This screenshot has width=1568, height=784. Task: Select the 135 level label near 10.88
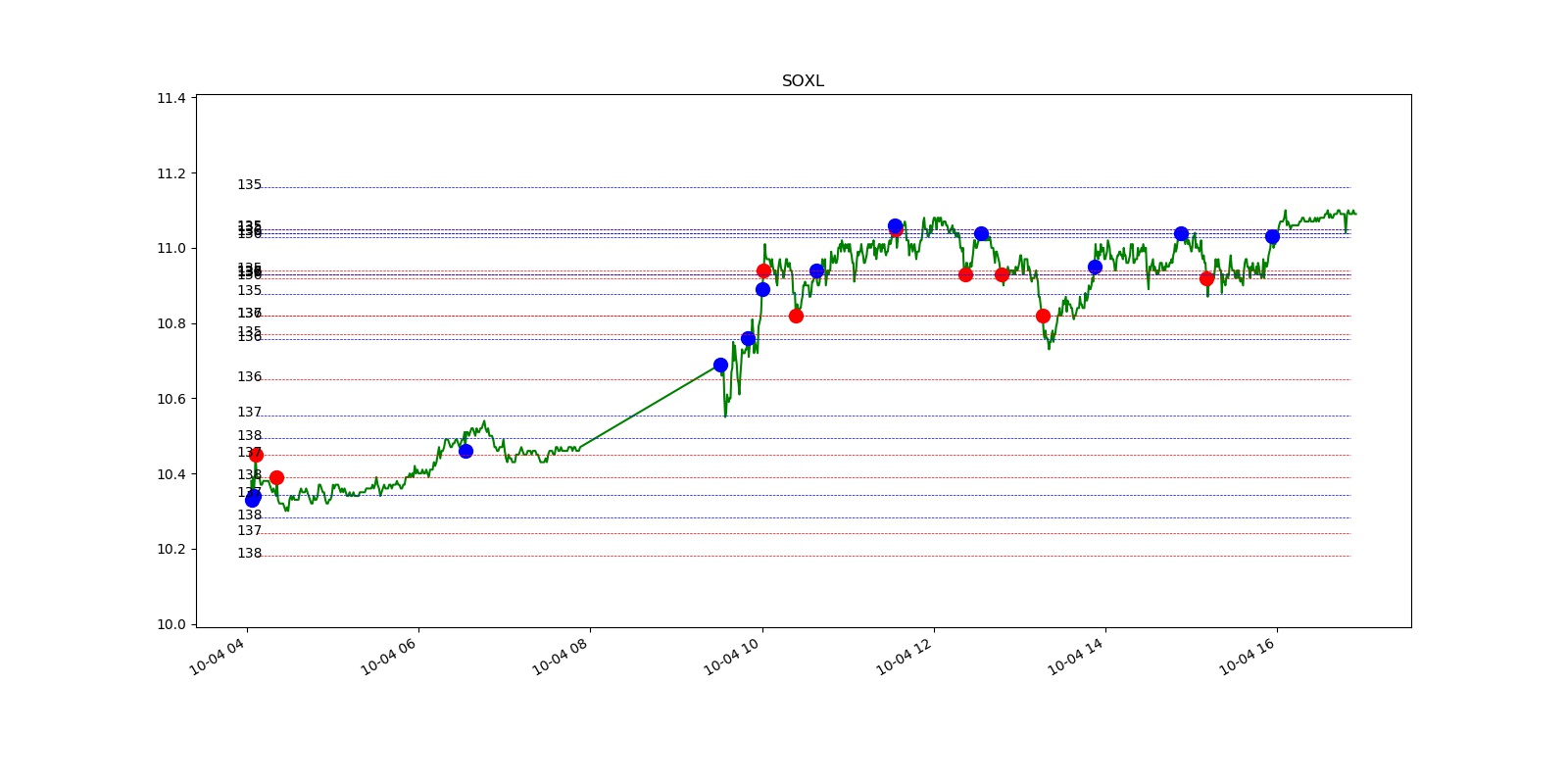[250, 290]
